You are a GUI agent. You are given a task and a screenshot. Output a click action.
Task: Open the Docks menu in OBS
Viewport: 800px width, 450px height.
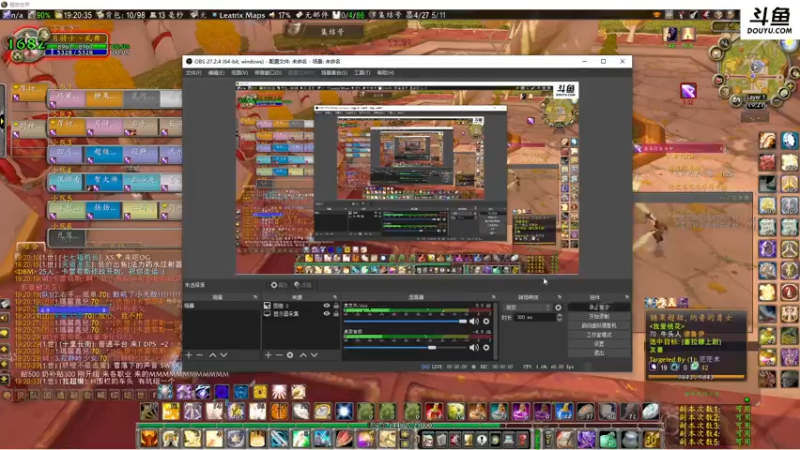coord(268,73)
